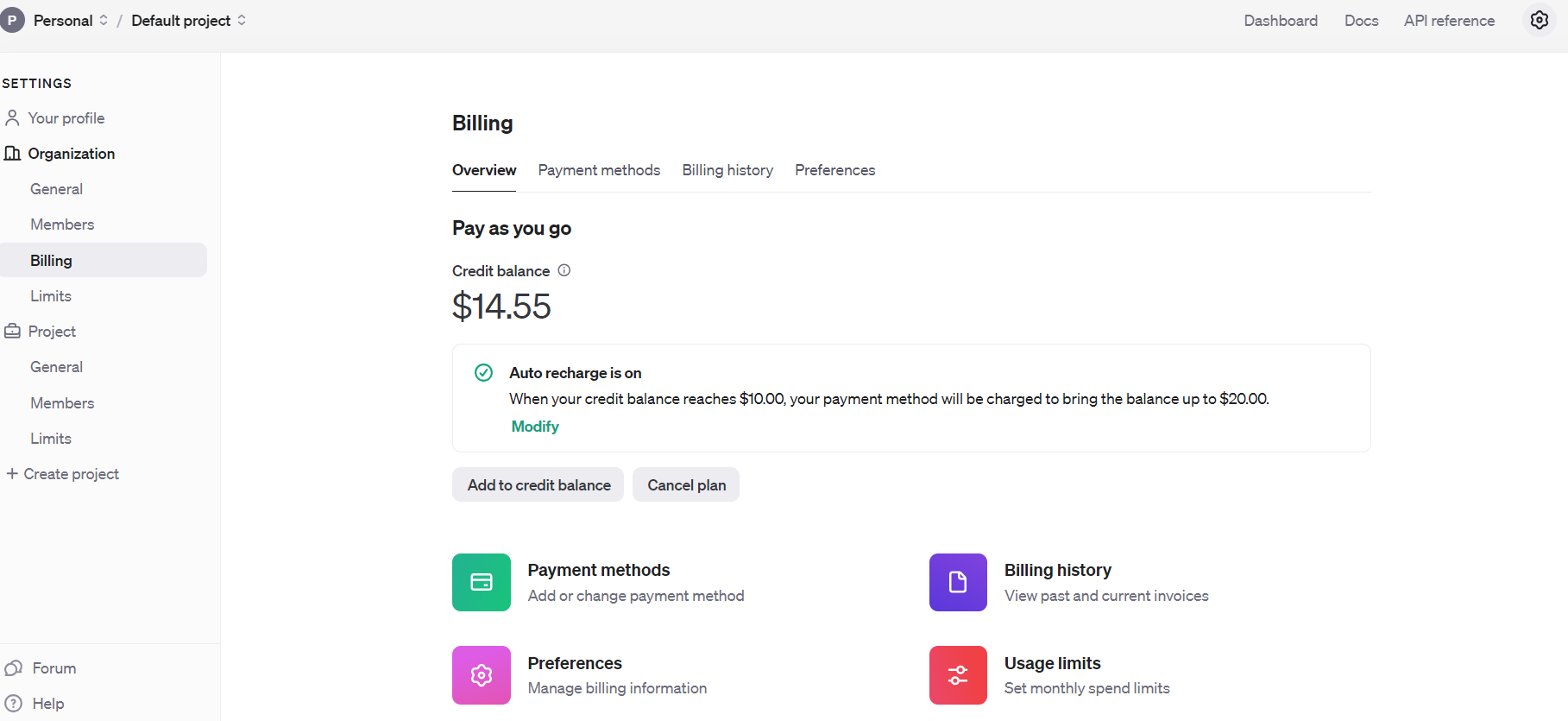Open the Billing history card title

point(1058,570)
